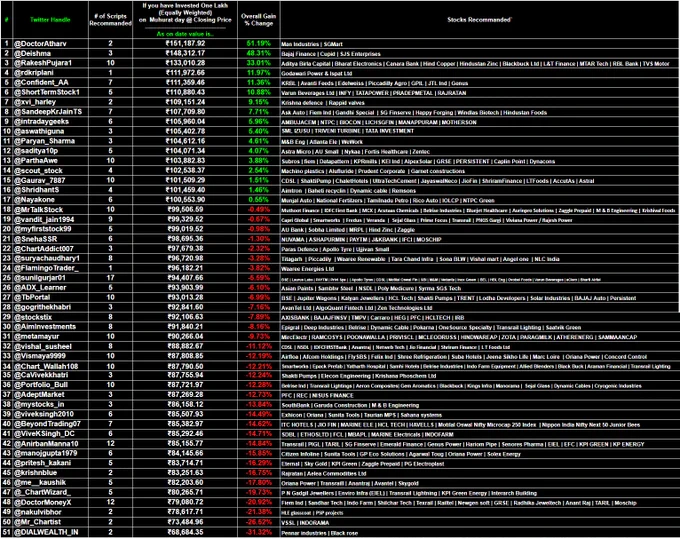Select the @Paryan_Sharma handle
Viewport: 680px width, 539px height.
[x=44, y=141]
